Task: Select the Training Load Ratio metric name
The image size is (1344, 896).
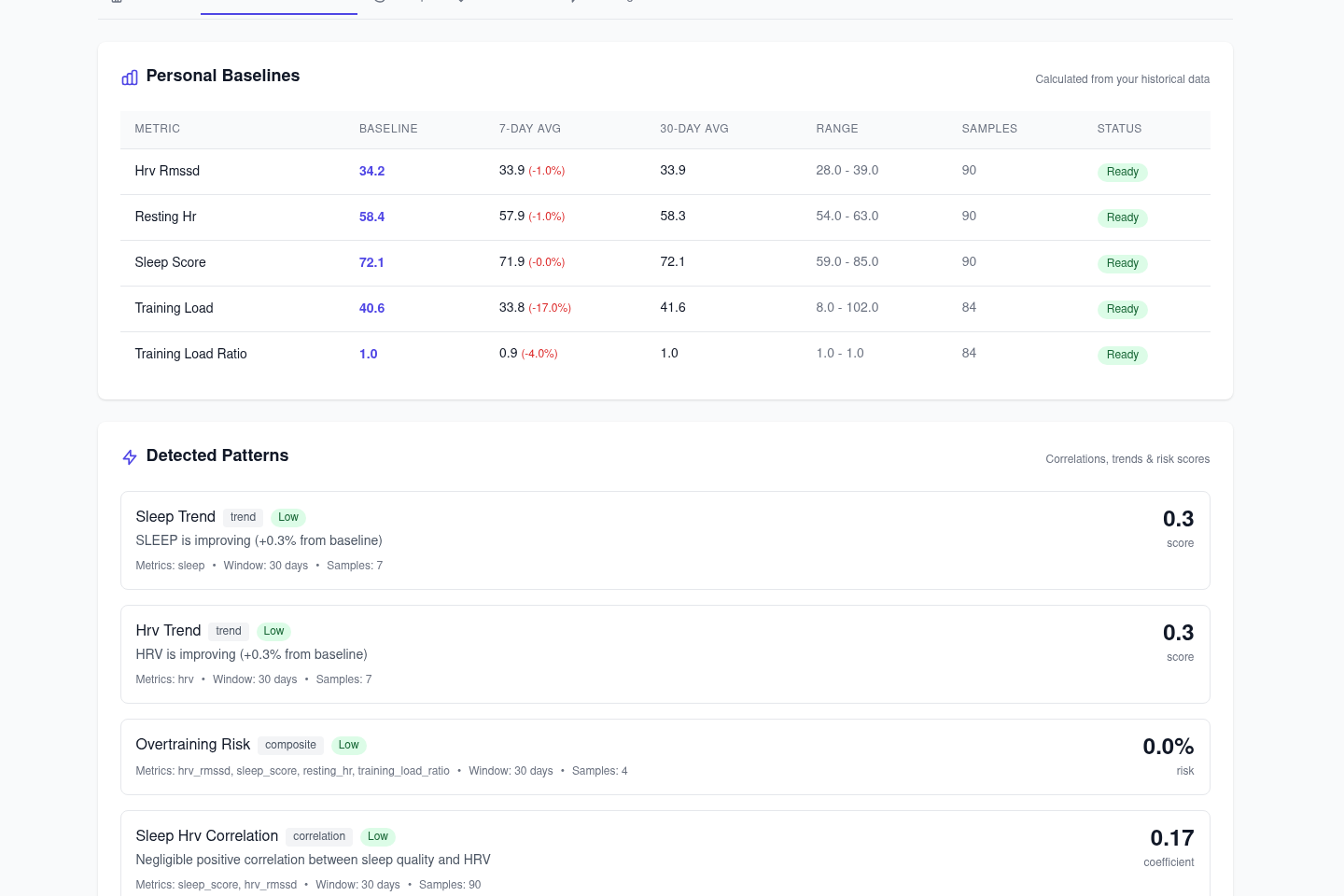Action: pos(190,354)
